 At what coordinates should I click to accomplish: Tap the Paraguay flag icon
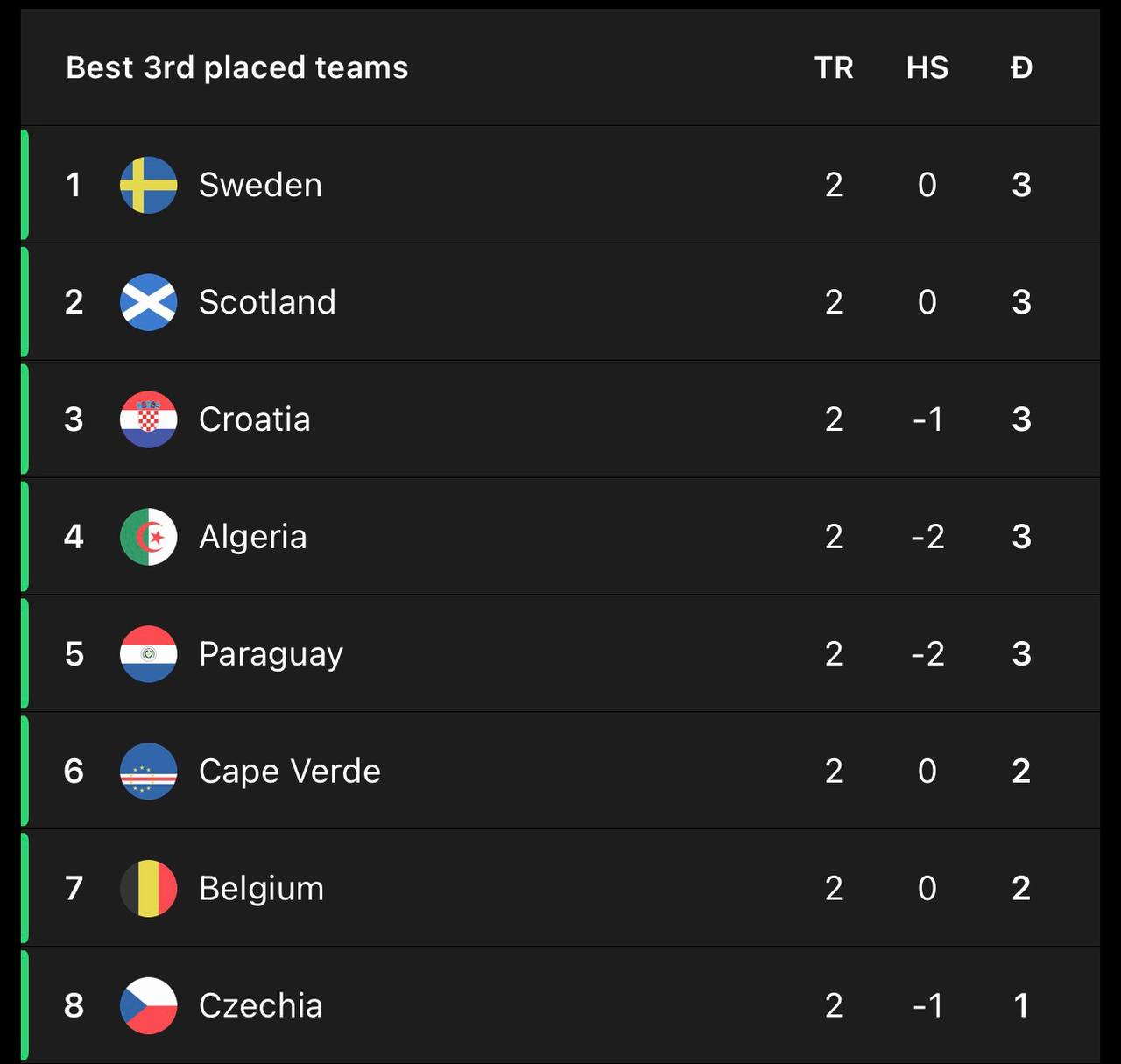(x=148, y=654)
